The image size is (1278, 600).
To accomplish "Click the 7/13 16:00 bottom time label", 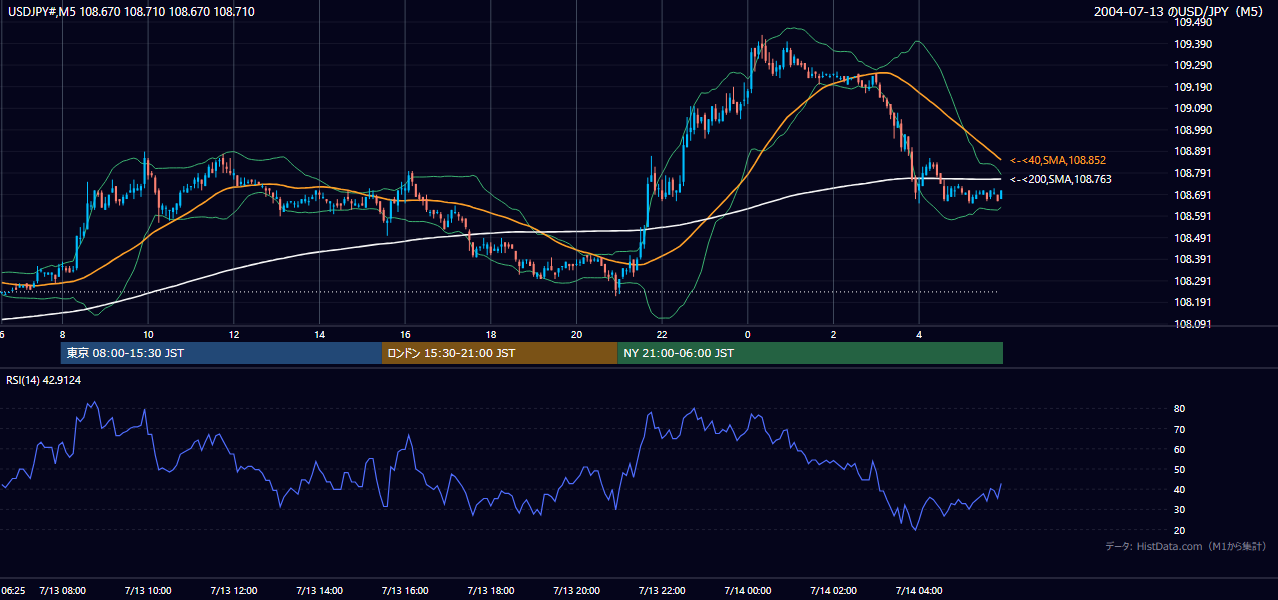I will [406, 590].
